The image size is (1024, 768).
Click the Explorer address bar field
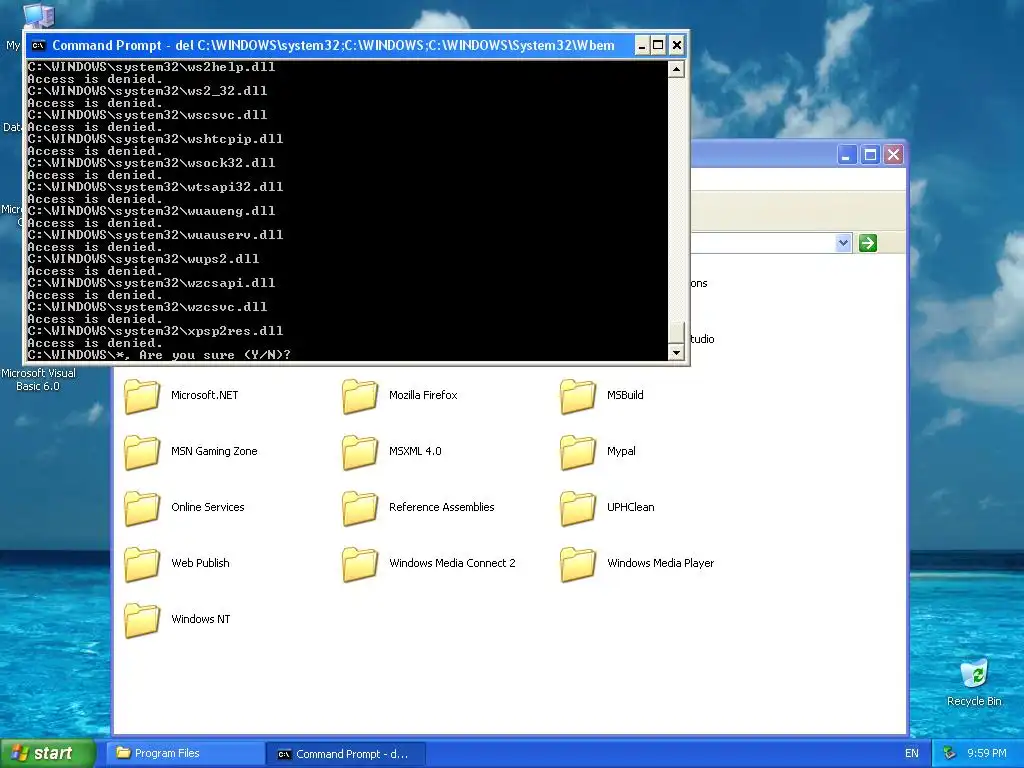pos(763,244)
